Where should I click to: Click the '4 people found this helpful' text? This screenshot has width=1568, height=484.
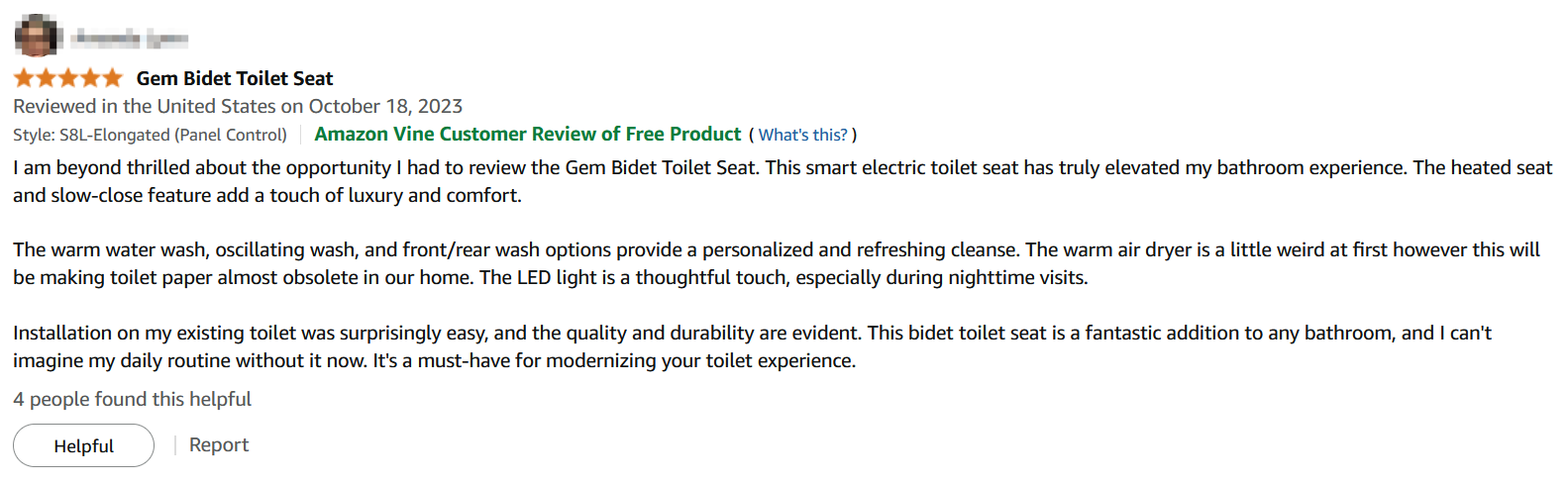click(x=132, y=399)
